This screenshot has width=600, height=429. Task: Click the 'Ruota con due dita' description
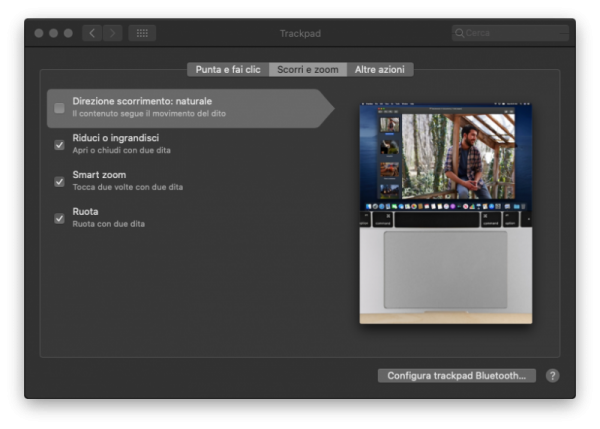pyautogui.click(x=108, y=224)
